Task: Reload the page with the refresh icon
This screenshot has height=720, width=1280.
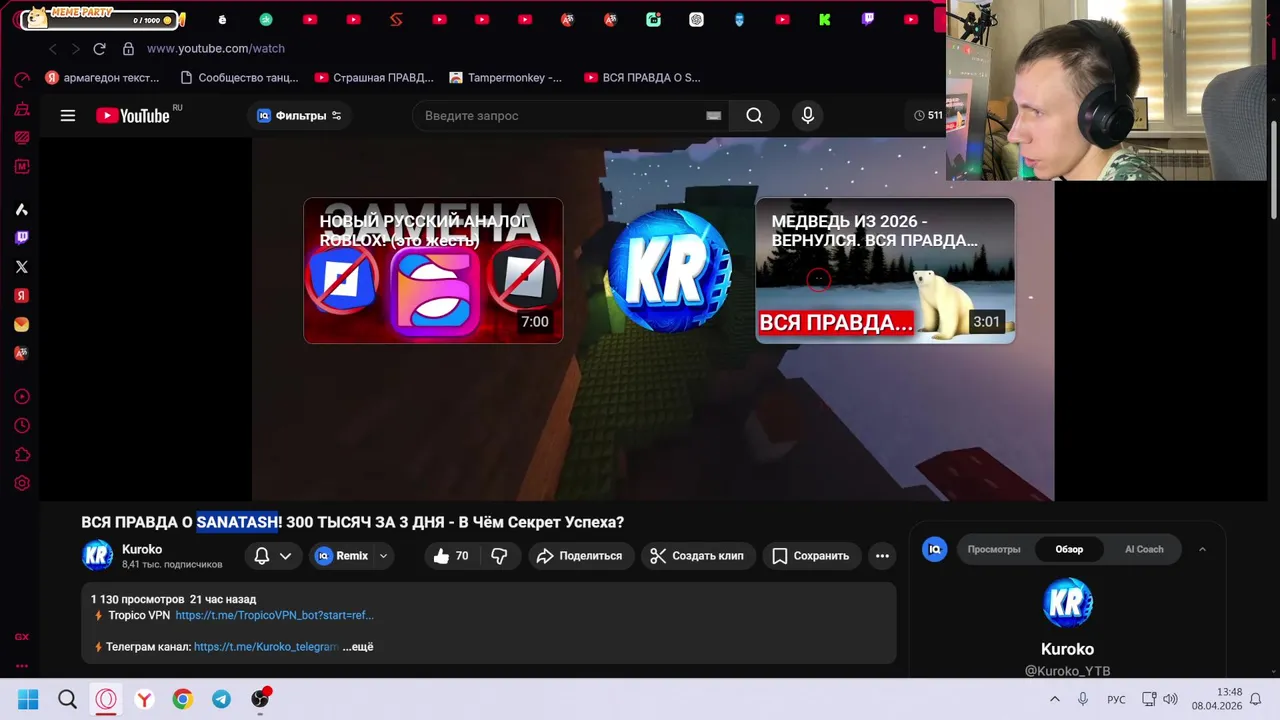Action: coord(99,48)
